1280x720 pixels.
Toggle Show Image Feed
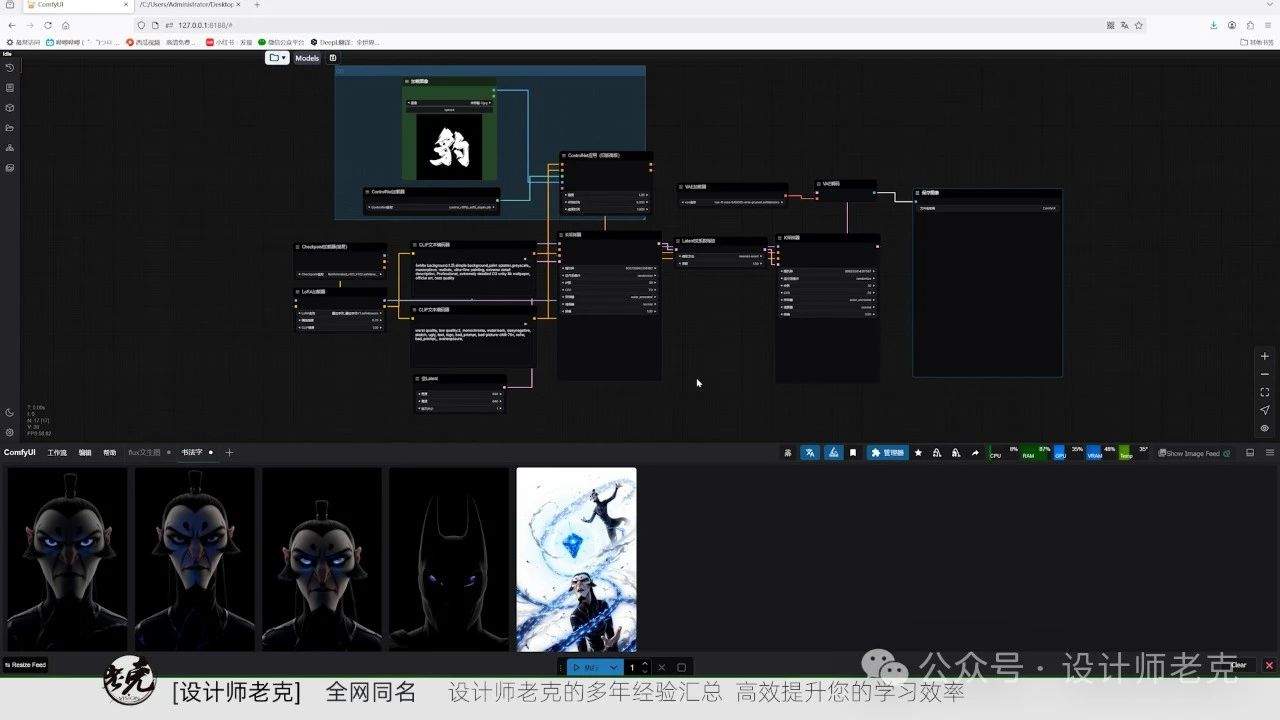point(1194,453)
